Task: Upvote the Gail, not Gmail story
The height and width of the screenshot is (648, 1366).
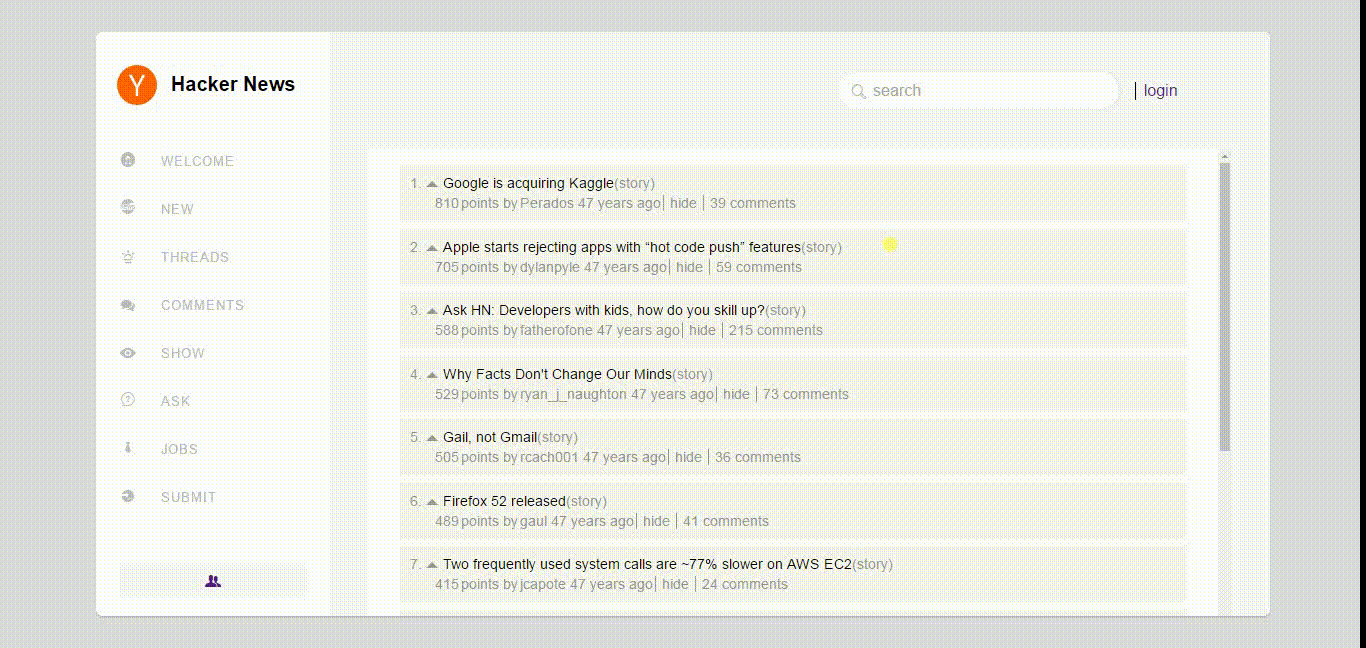Action: pos(432,438)
